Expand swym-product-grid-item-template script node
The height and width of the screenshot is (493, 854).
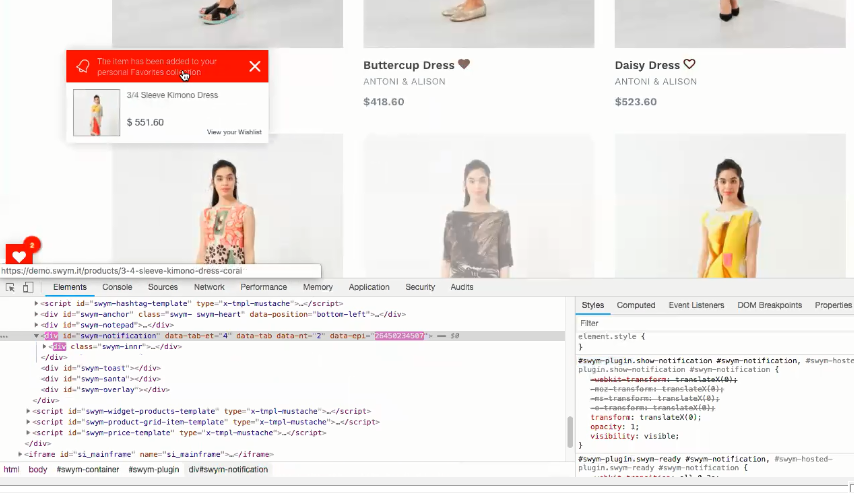click(28, 422)
